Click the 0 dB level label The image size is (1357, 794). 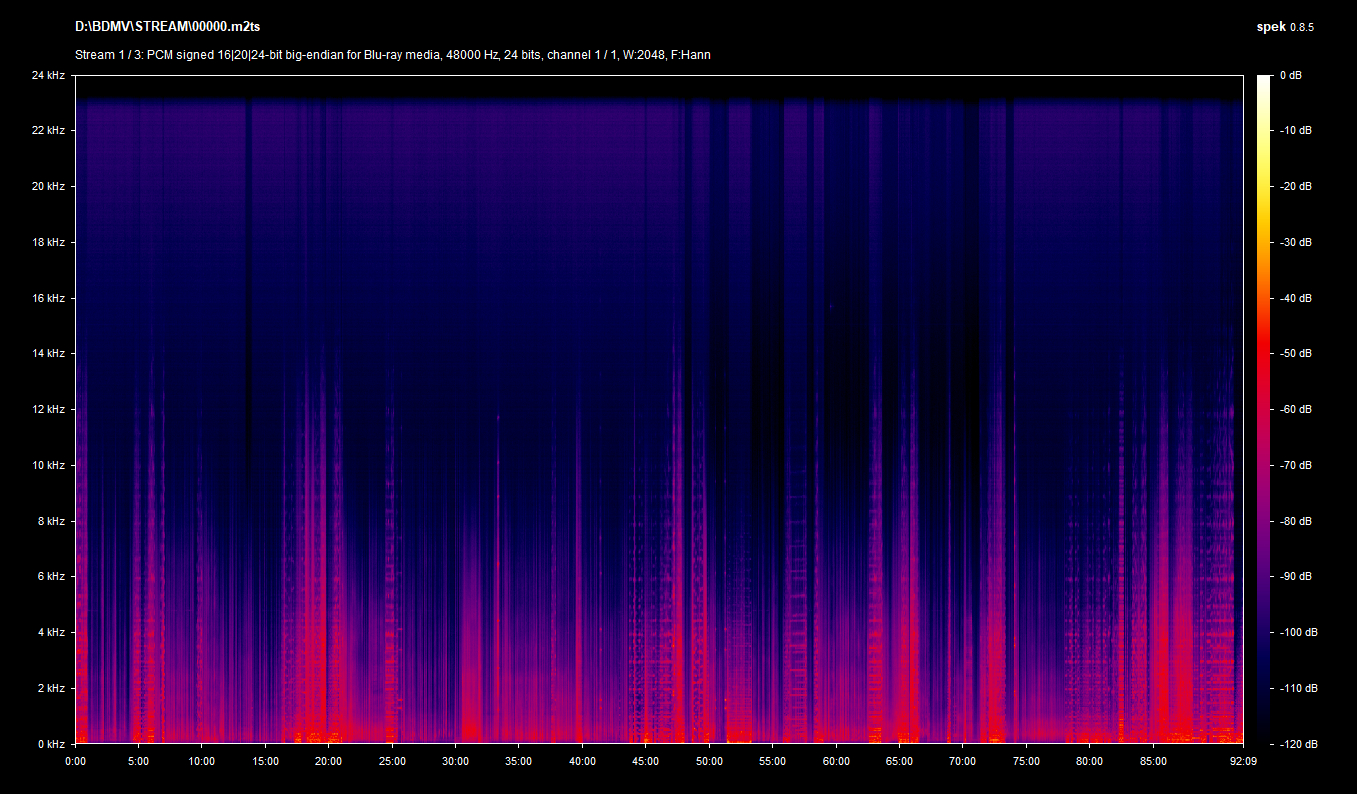click(x=1292, y=76)
